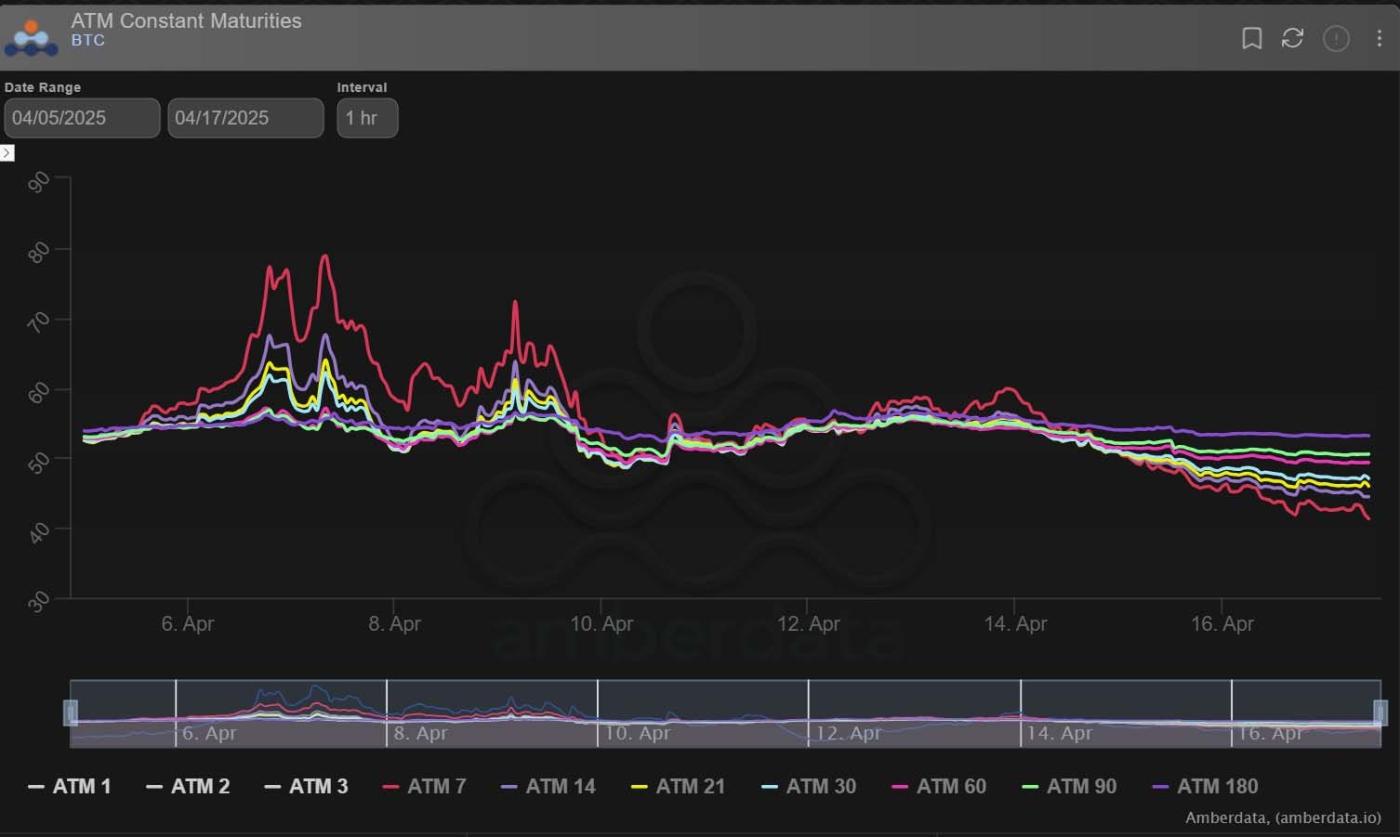The width and height of the screenshot is (1400, 837).
Task: Refresh the chart data
Action: tap(1293, 38)
